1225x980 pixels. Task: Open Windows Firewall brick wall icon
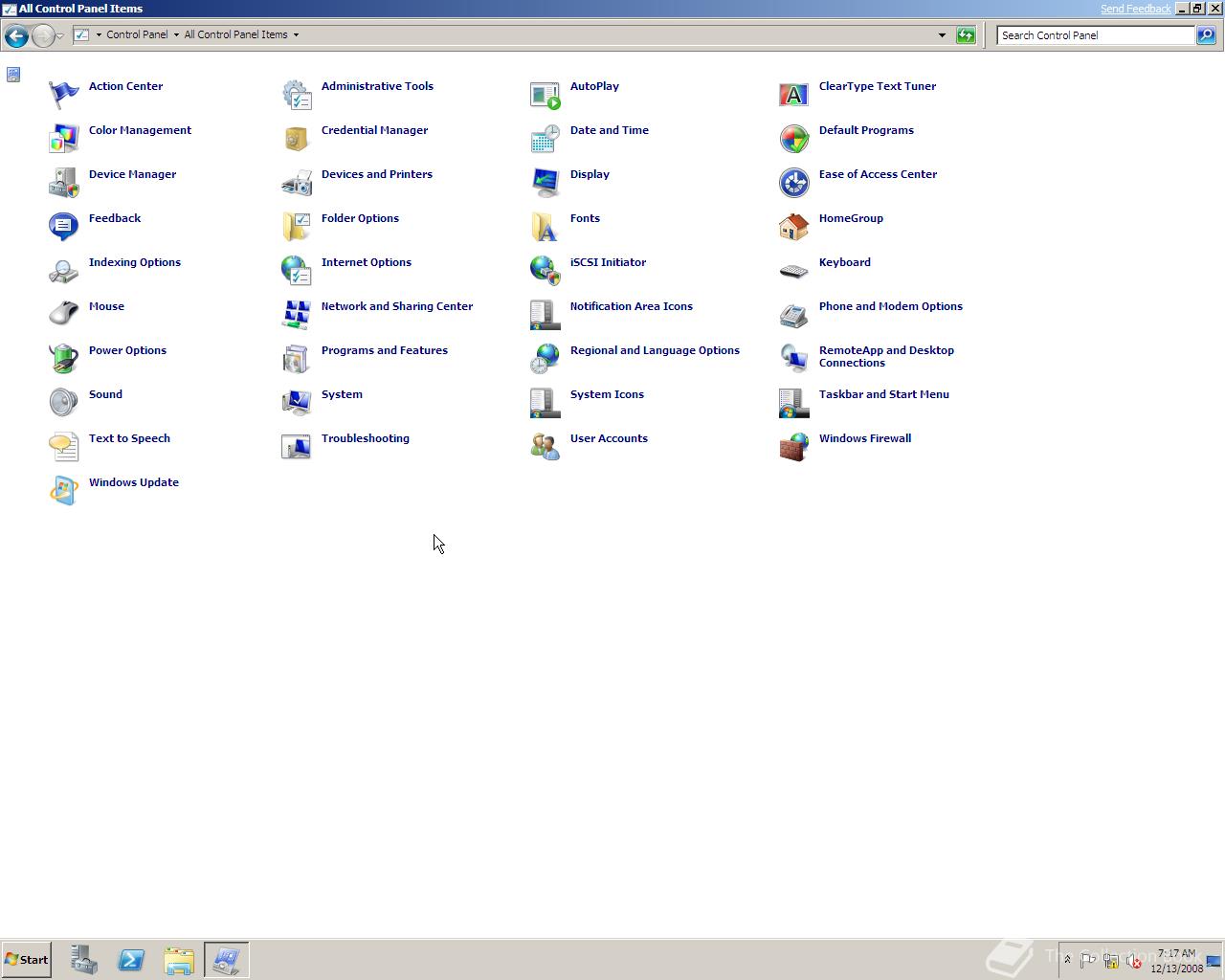click(x=794, y=446)
